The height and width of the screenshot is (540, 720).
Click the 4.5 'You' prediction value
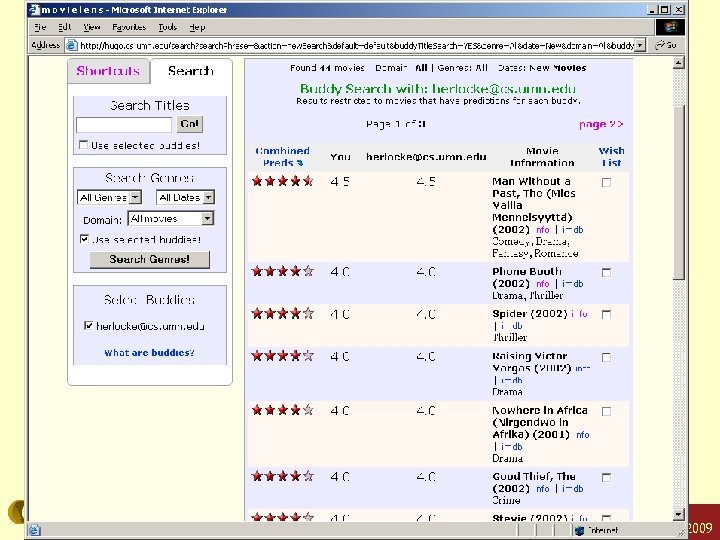coord(340,181)
